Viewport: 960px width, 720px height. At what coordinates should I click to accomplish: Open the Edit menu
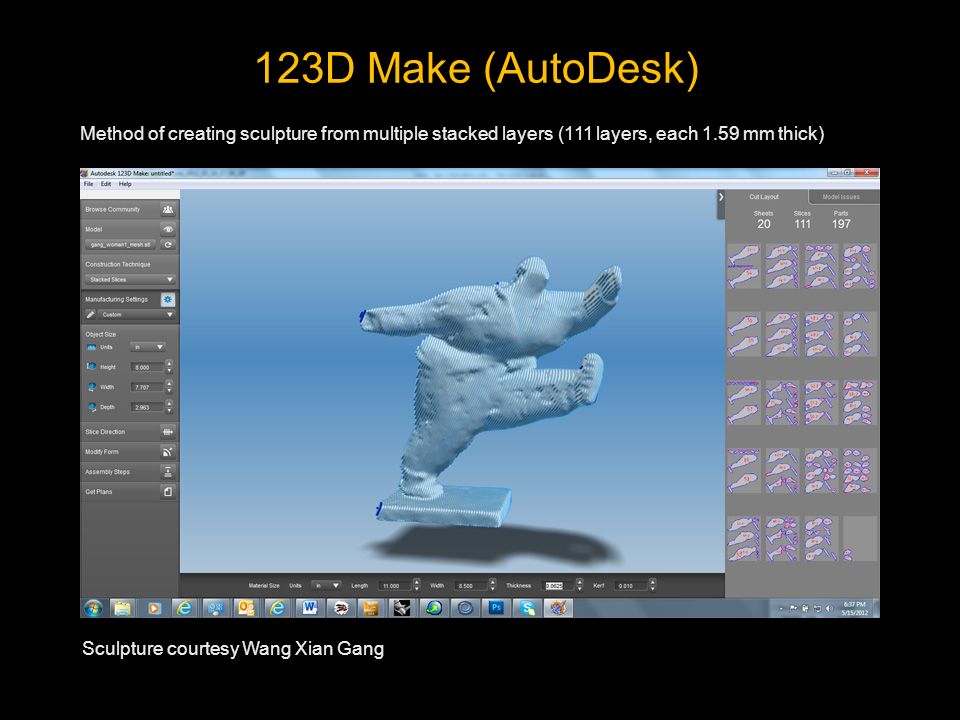pos(106,184)
